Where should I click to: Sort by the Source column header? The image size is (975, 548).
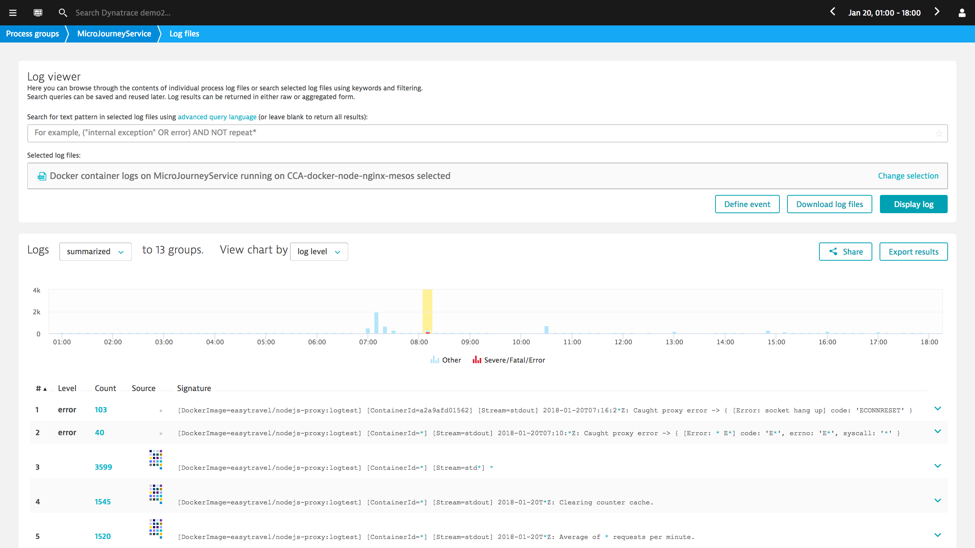pos(144,388)
